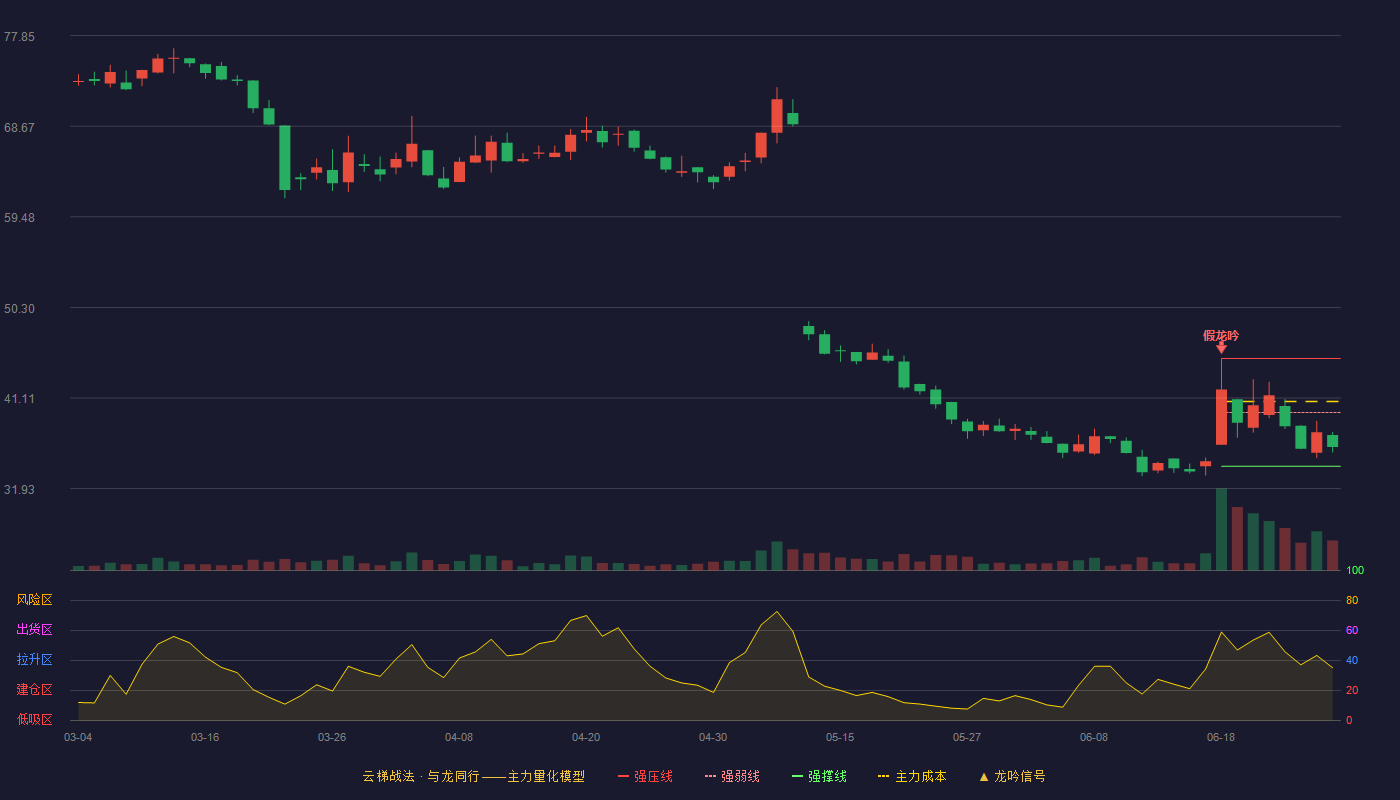The height and width of the screenshot is (800, 1400).
Task: Click the yellow dashed cost line on chart
Action: (1281, 401)
